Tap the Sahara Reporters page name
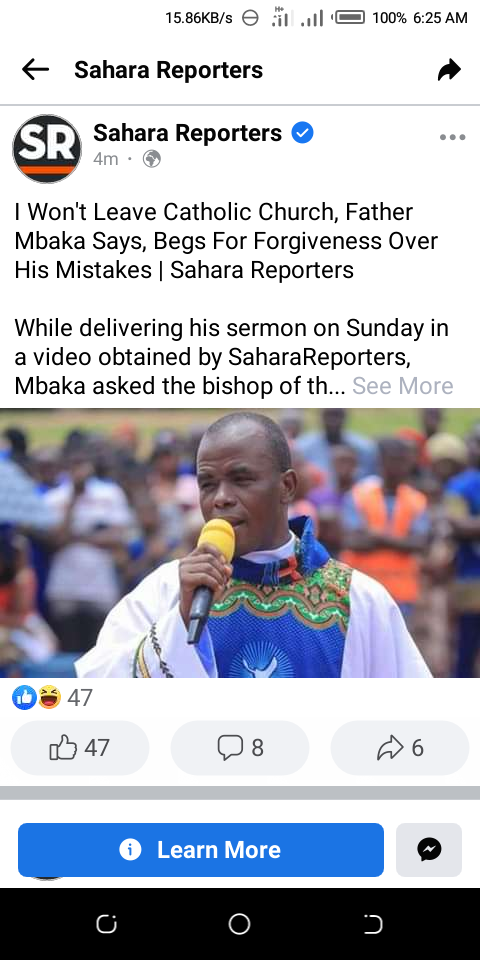Viewport: 480px width, 960px height. tap(187, 132)
